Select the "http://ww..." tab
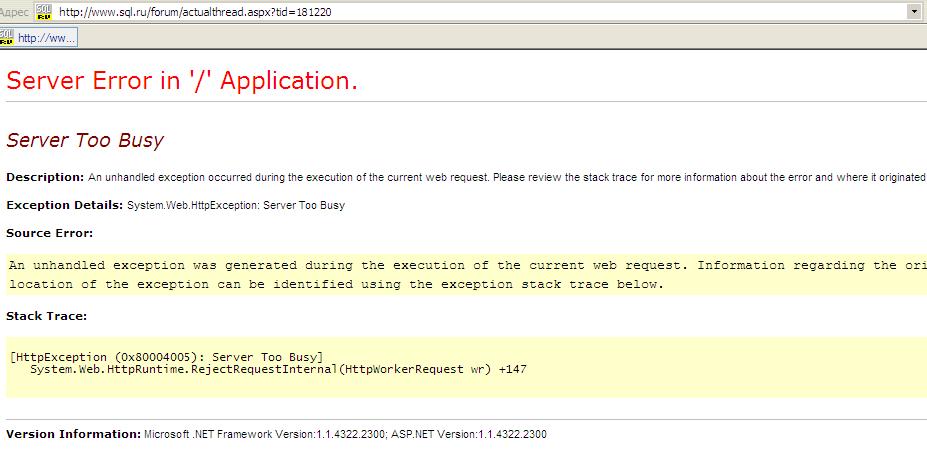The image size is (927, 464). click(x=46, y=38)
